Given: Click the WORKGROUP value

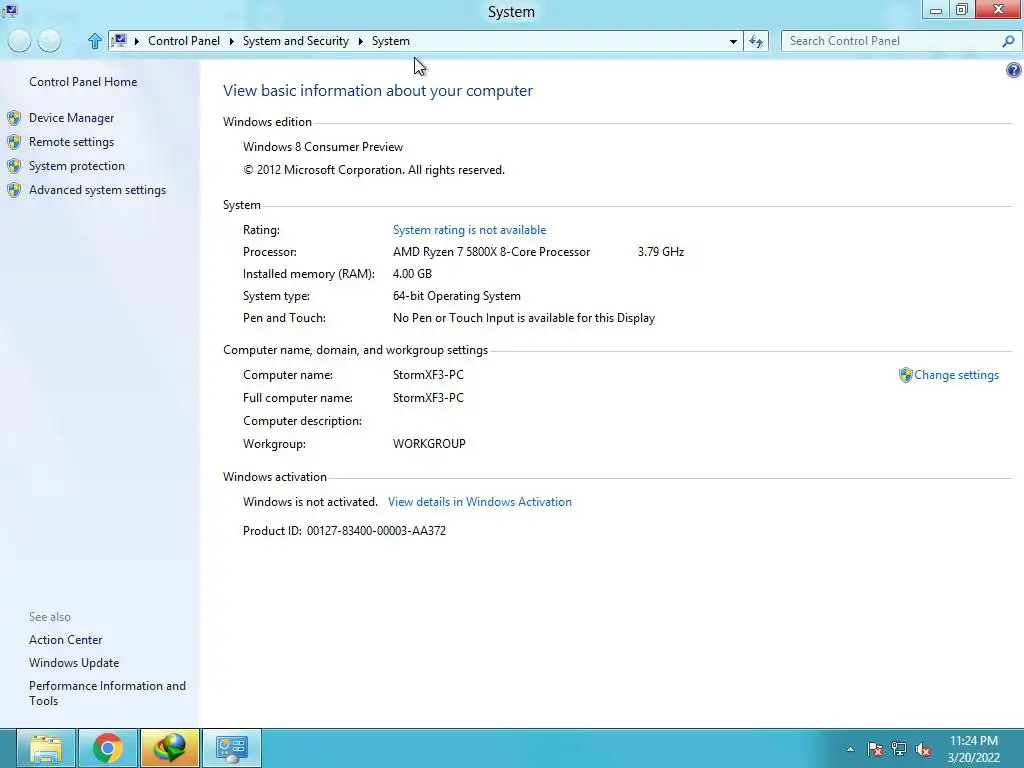Looking at the screenshot, I should [429, 444].
